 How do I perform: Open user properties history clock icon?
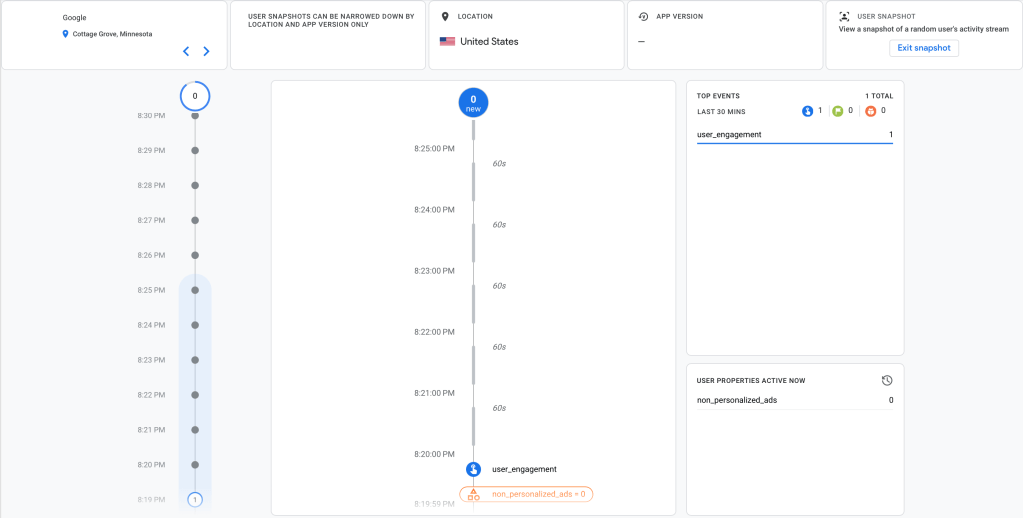(887, 381)
